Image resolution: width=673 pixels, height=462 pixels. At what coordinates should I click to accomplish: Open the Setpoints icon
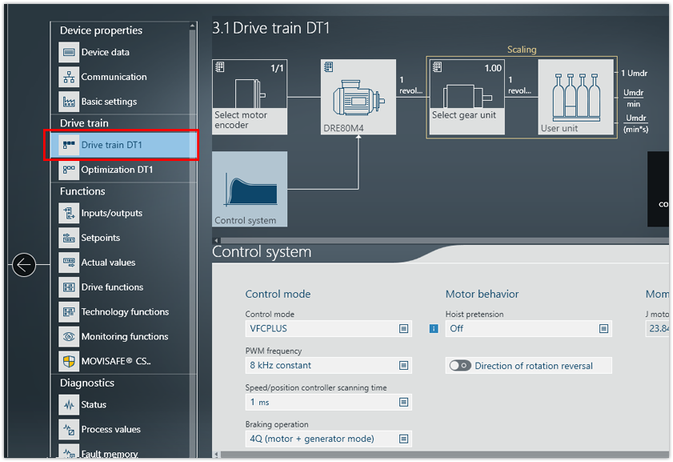click(68, 238)
